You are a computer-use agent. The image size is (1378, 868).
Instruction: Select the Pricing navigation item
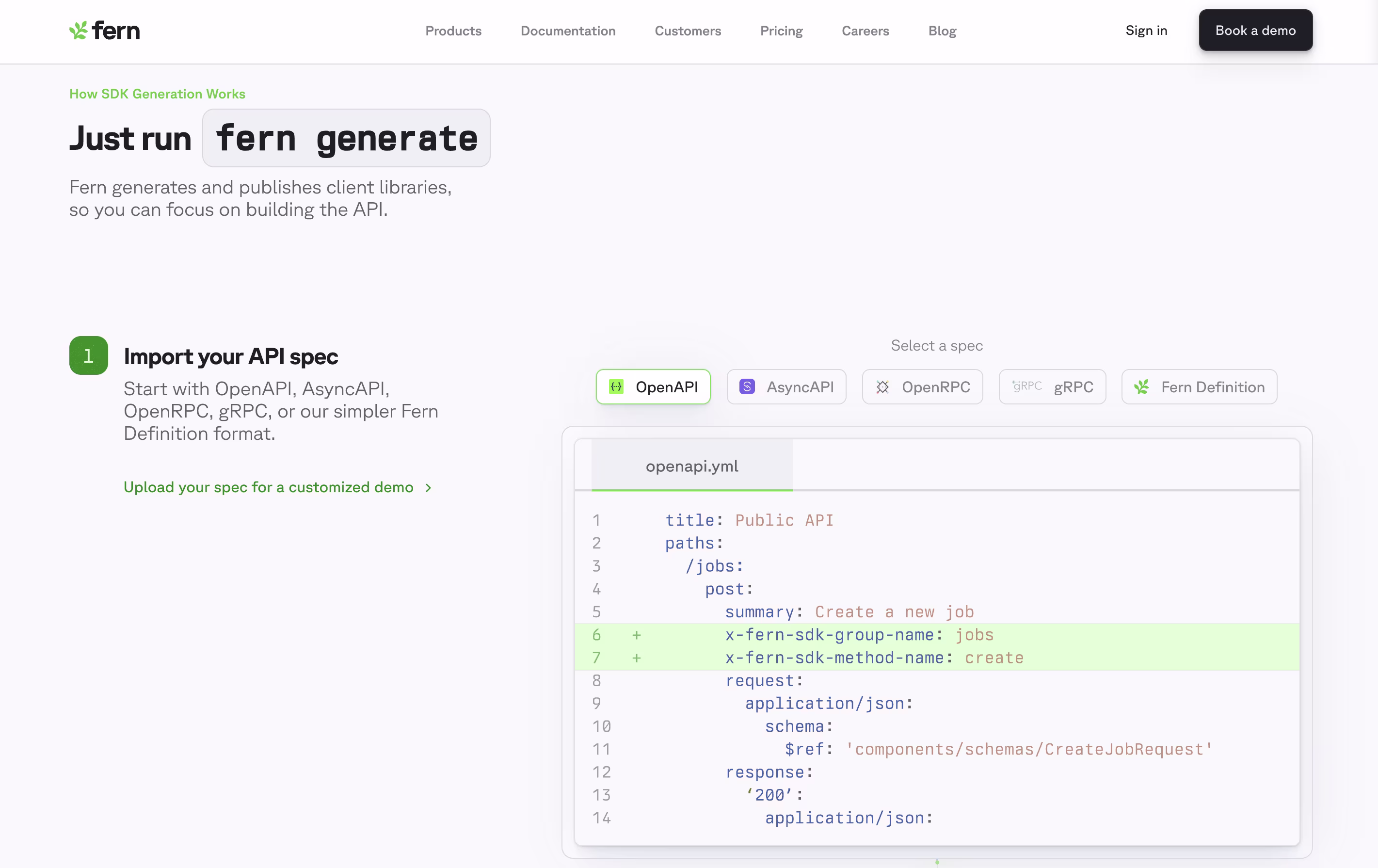pos(781,31)
